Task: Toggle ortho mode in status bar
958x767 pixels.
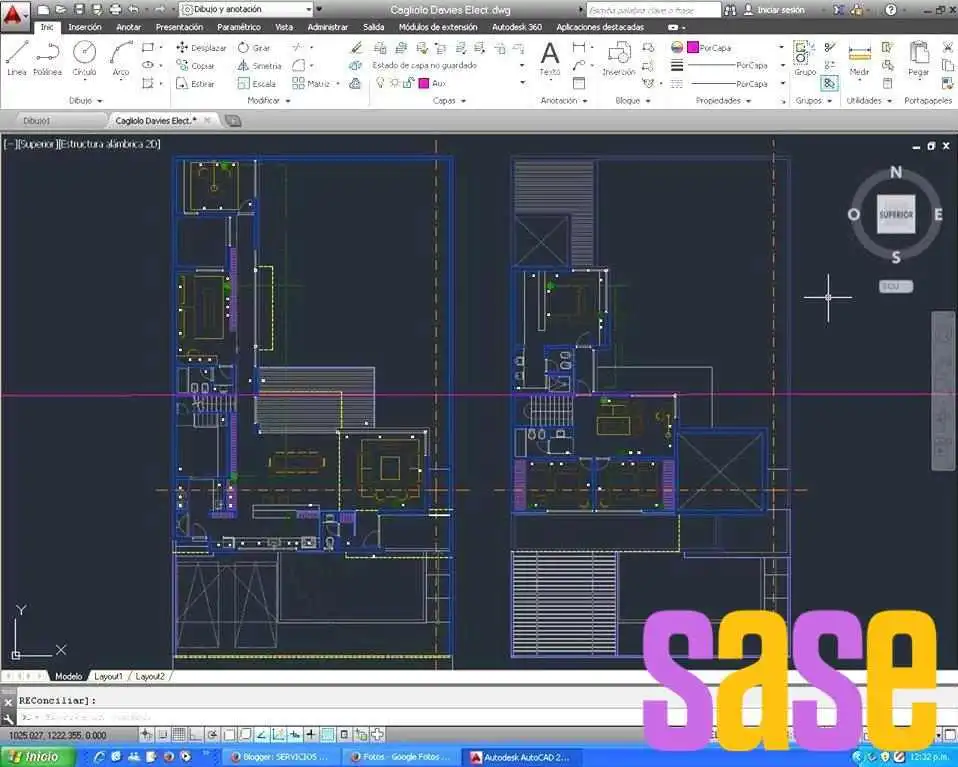Action: coord(195,734)
